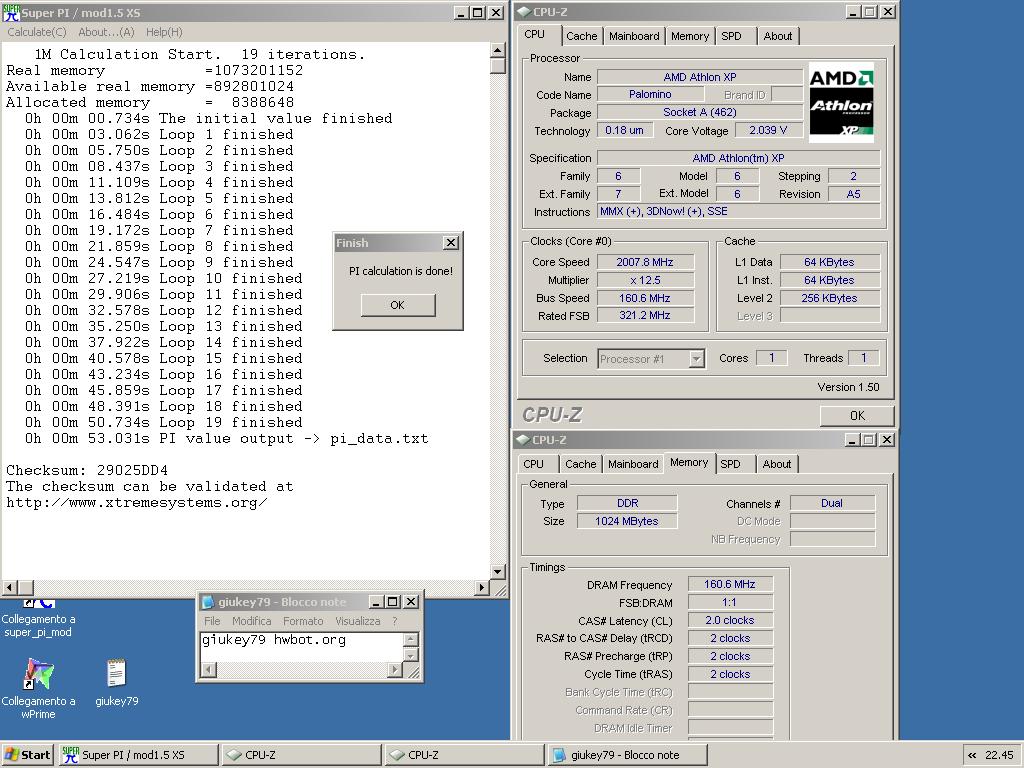This screenshot has width=1024, height=768.
Task: Click the Package value Socket A (462)
Action: (x=699, y=112)
